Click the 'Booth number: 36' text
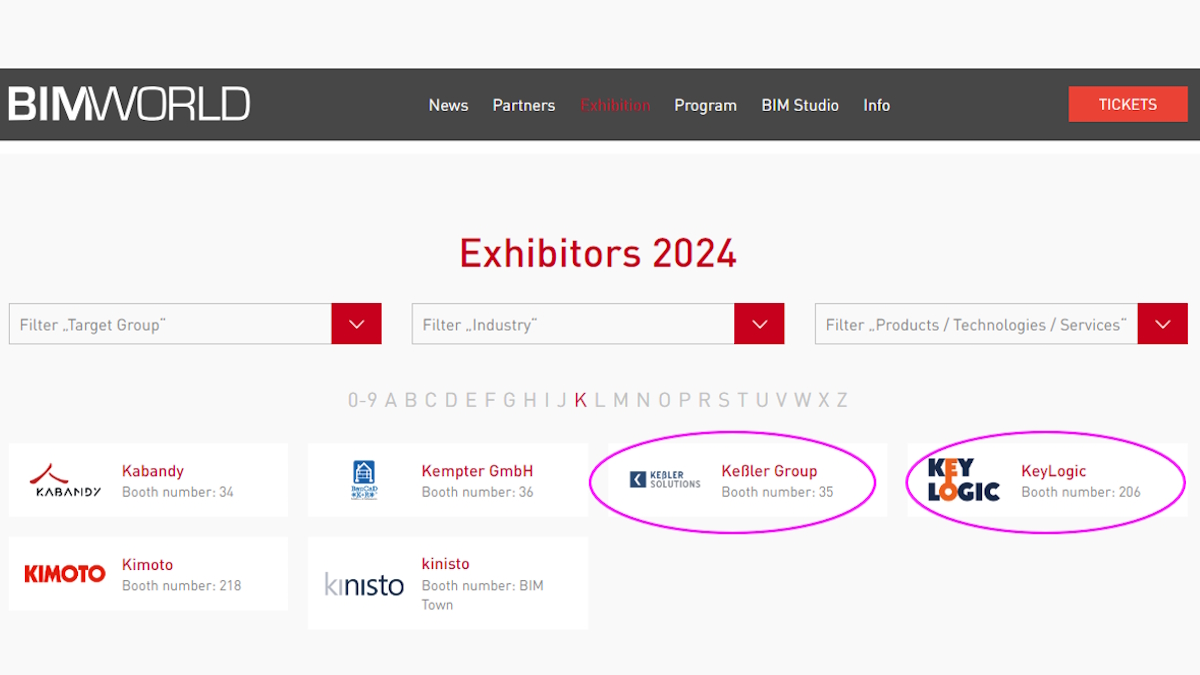The height and width of the screenshot is (675, 1200). click(x=478, y=492)
